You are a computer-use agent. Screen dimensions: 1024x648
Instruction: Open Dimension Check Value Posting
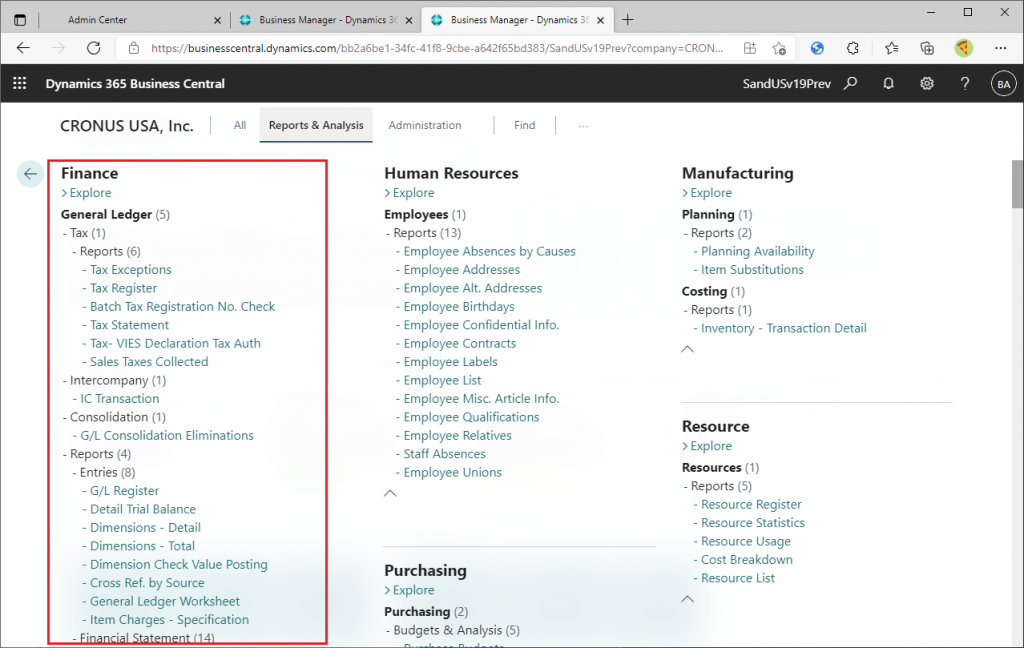click(178, 564)
